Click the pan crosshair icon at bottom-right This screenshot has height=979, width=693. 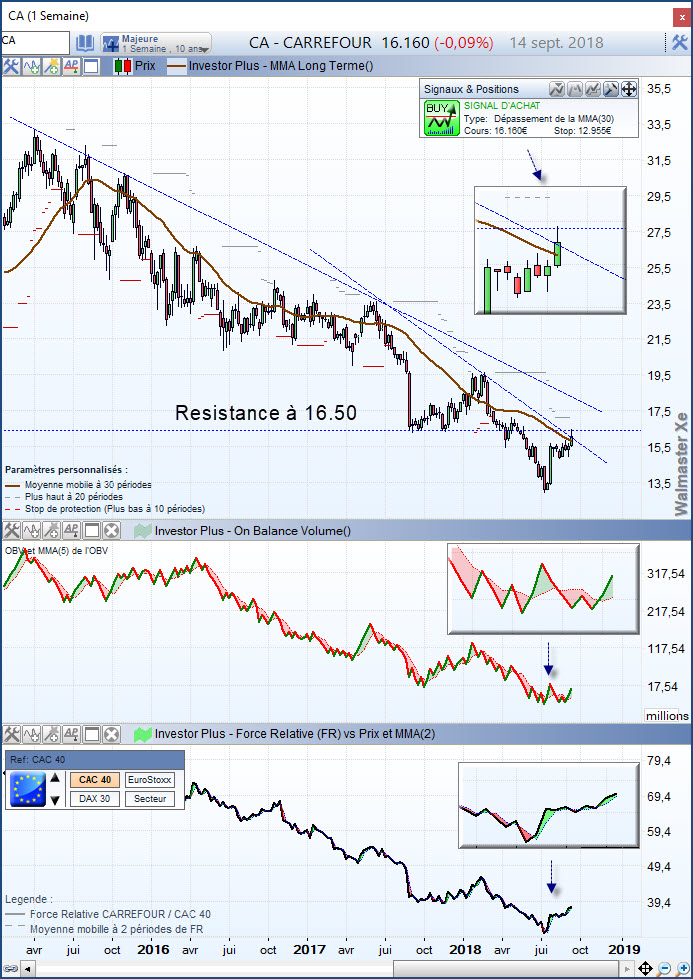[645, 968]
